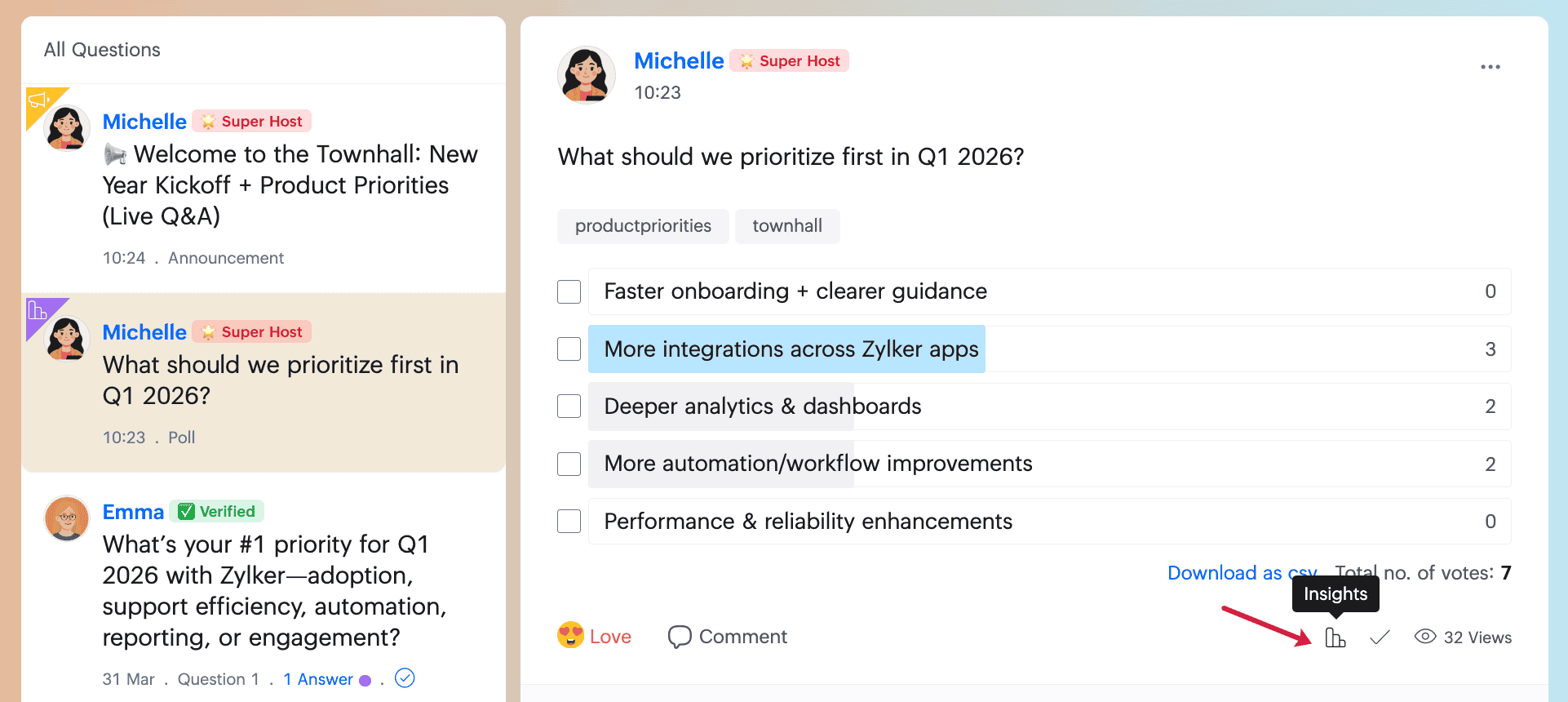Screen dimensions: 1568x702
Task: Open poll Insights bar chart icon
Action: point(1335,638)
